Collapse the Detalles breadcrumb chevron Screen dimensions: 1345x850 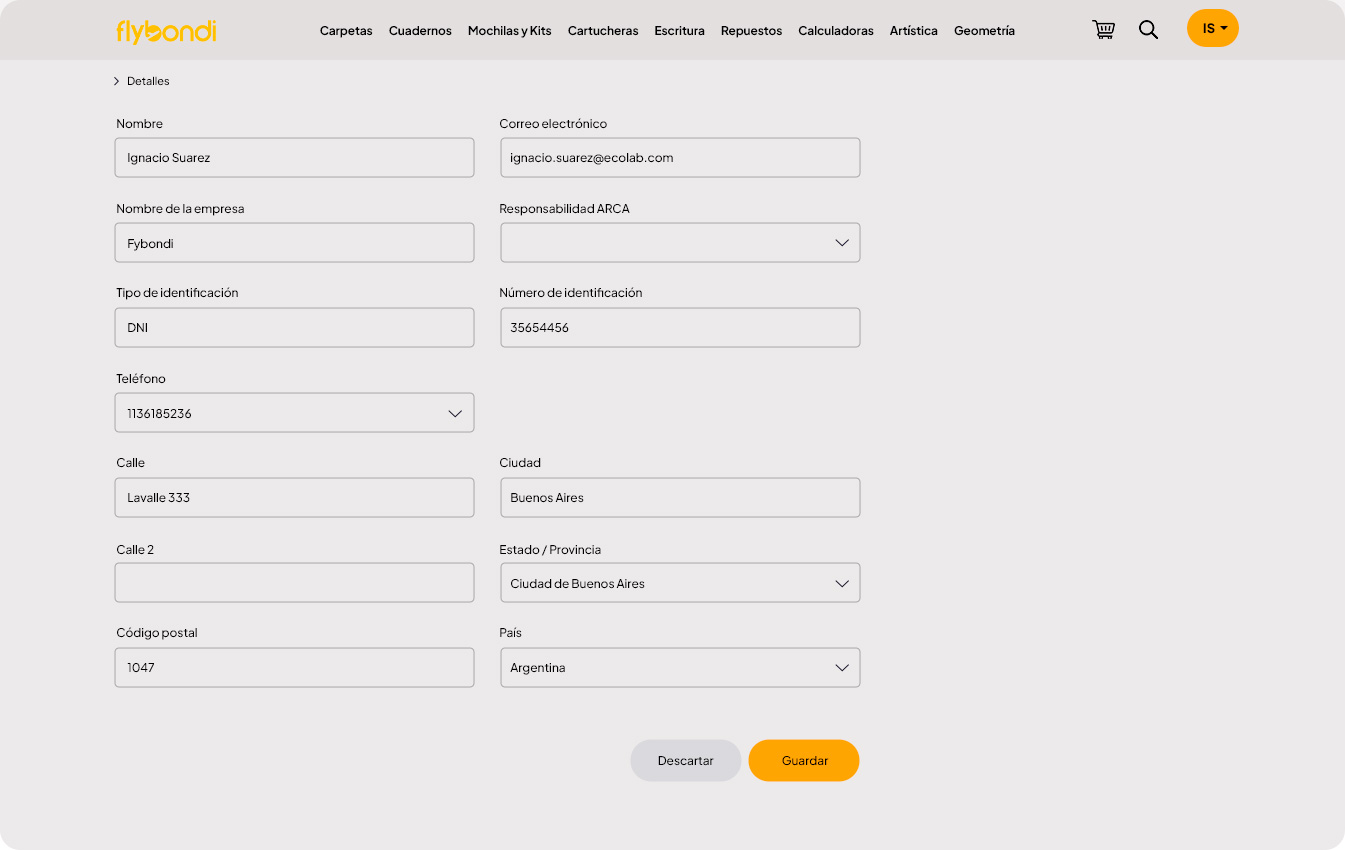click(x=117, y=81)
